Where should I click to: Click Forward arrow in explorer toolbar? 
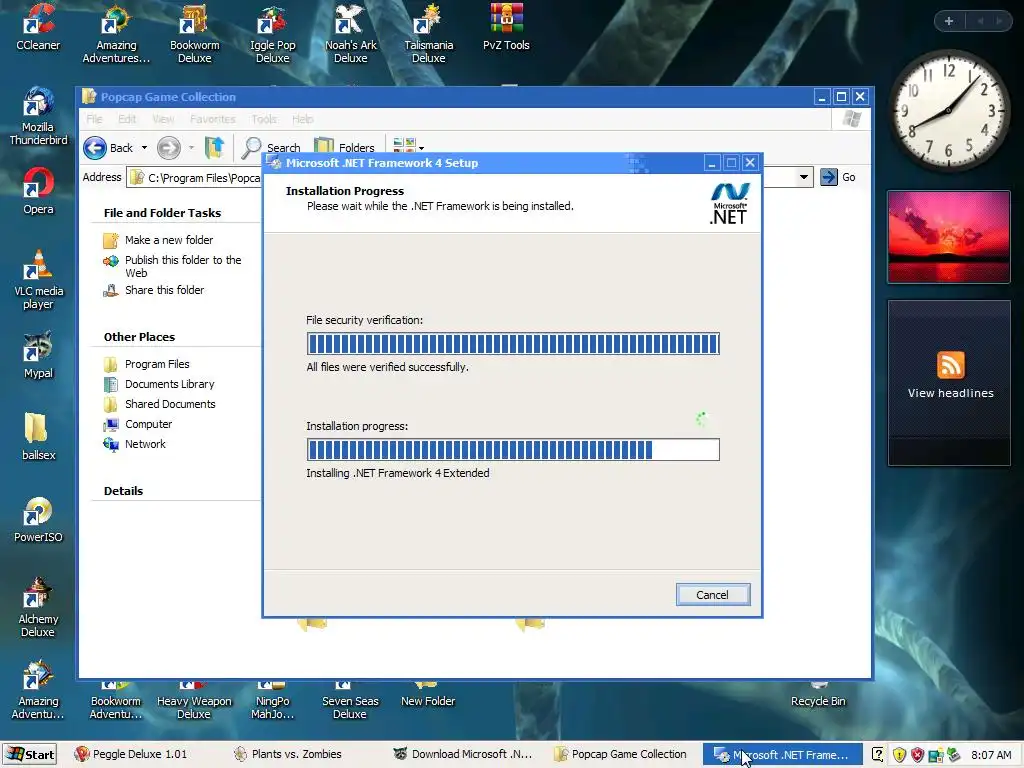click(x=168, y=148)
